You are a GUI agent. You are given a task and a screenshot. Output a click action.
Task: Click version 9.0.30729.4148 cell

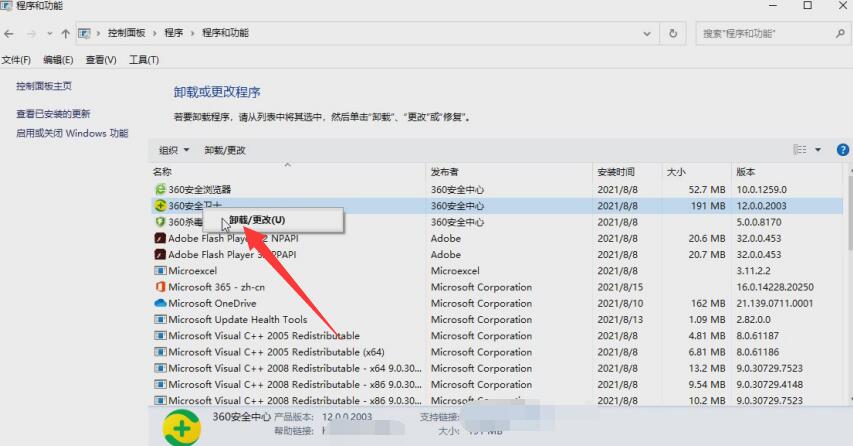click(x=770, y=385)
